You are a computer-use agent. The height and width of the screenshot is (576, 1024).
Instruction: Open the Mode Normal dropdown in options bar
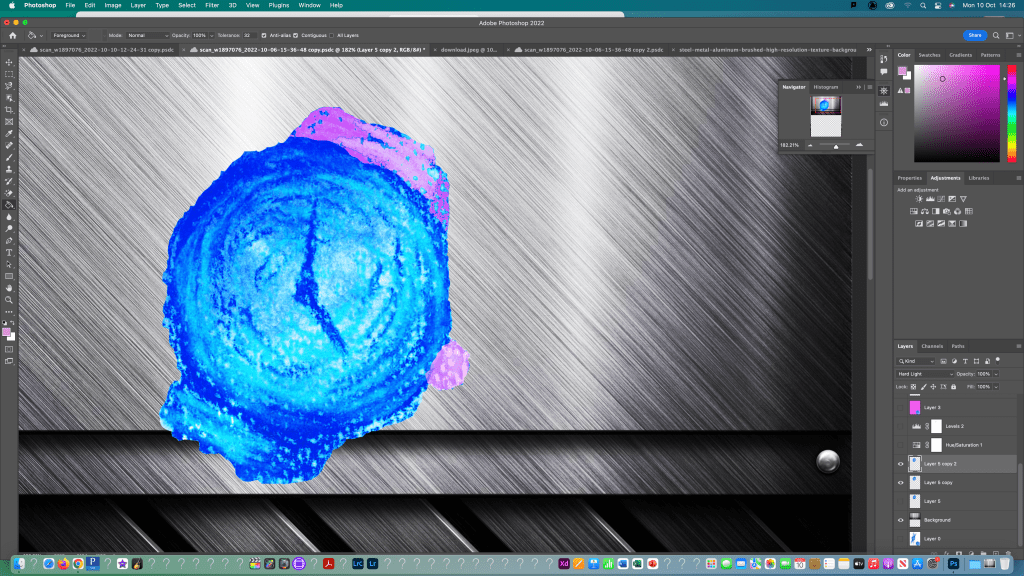click(x=146, y=35)
